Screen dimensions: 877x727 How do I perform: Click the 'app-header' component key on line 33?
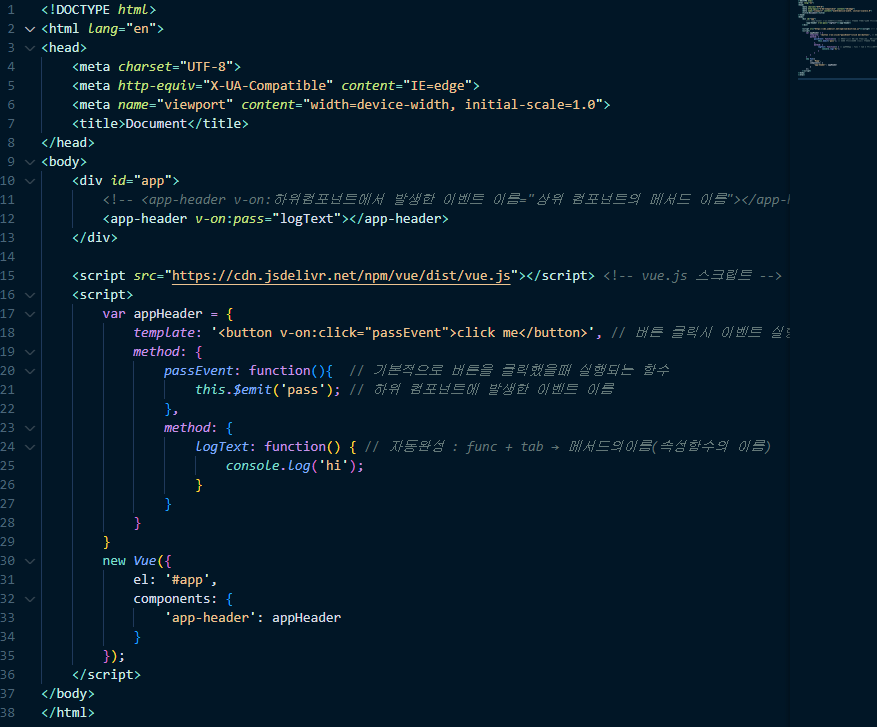(210, 618)
